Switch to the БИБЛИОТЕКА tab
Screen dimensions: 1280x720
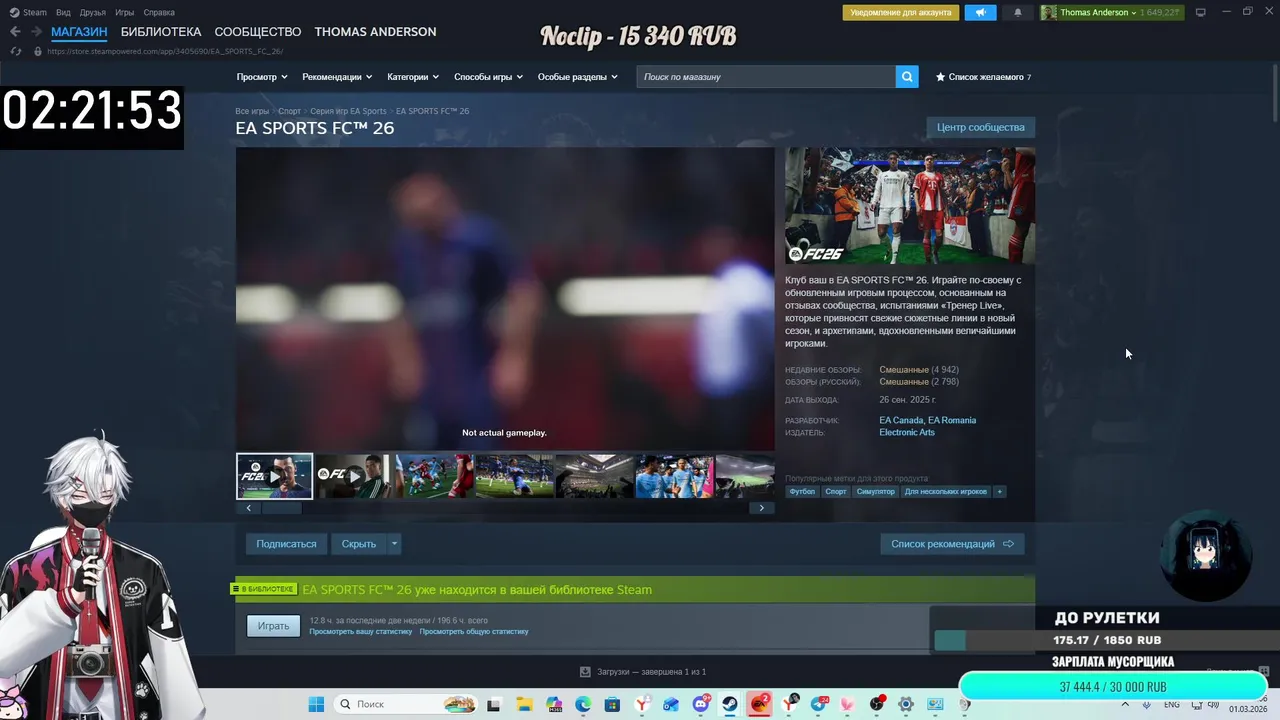161,32
